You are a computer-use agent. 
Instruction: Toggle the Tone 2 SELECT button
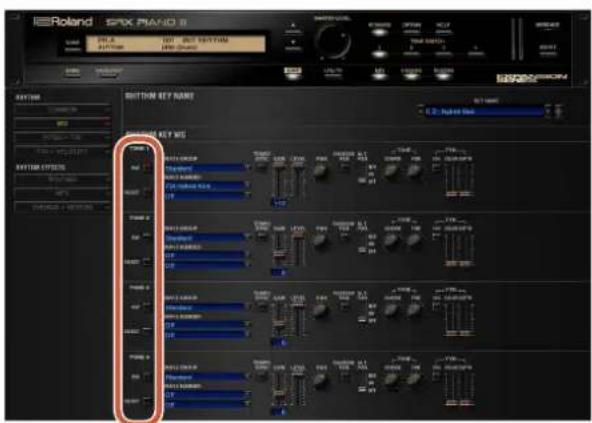click(x=147, y=261)
